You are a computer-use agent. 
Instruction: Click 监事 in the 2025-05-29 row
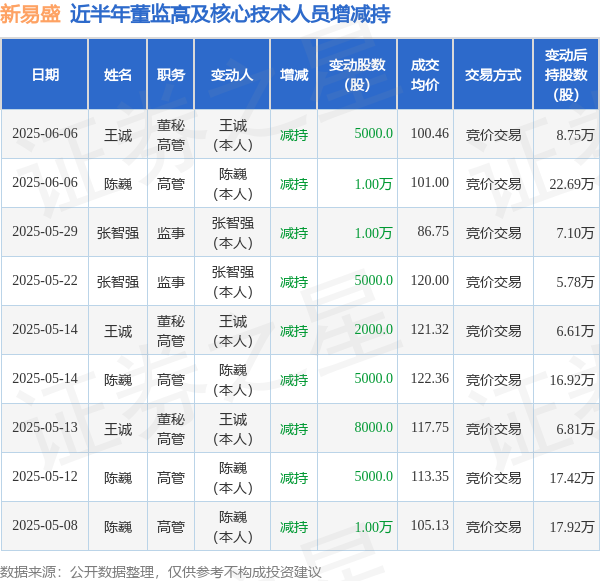tap(171, 233)
